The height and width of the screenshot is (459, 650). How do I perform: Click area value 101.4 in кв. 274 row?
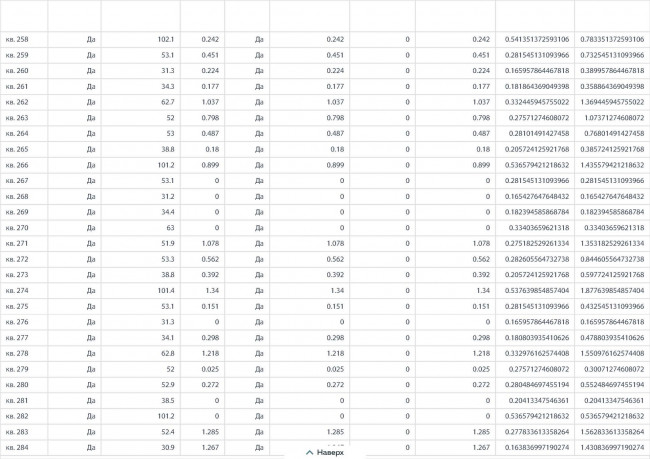pos(166,291)
